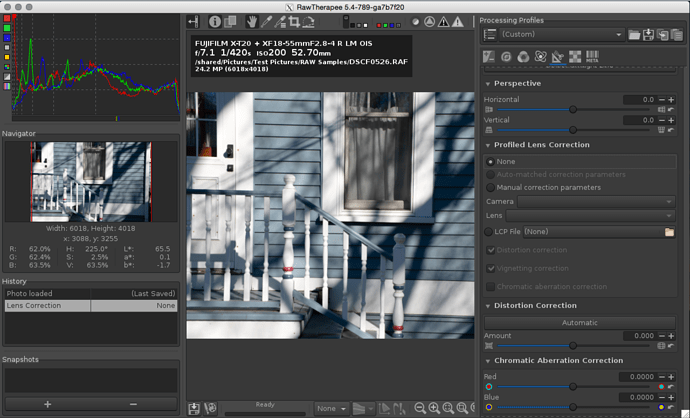Open image info overlay icon
The height and width of the screenshot is (418, 690).
coord(215,22)
